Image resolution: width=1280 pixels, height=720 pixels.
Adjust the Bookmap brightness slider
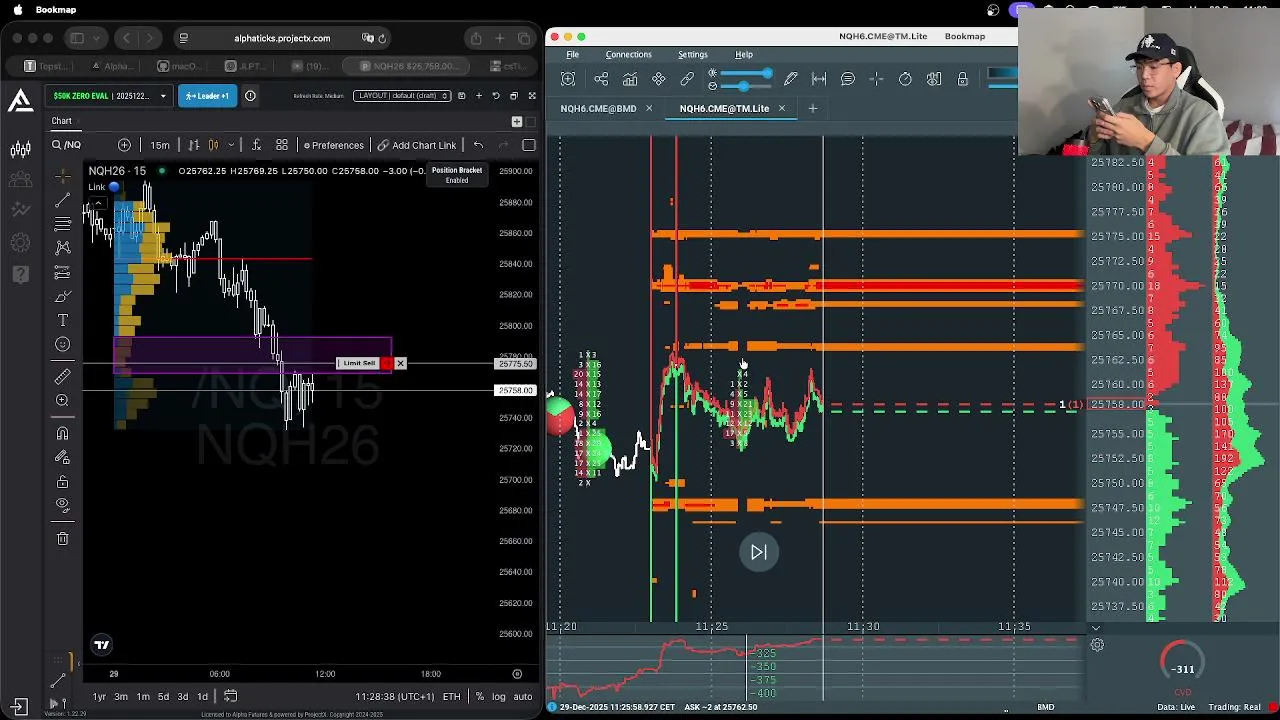(x=745, y=73)
